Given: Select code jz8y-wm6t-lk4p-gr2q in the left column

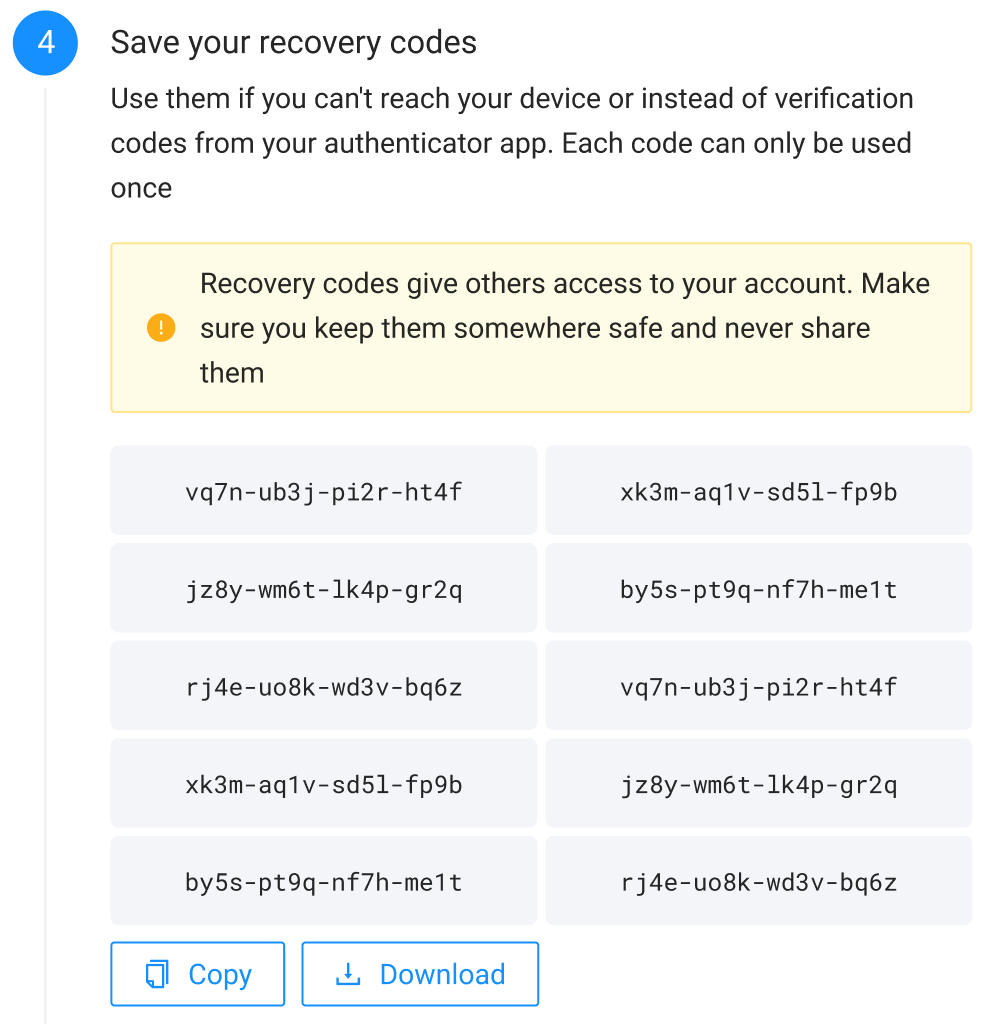Looking at the screenshot, I should [x=324, y=588].
